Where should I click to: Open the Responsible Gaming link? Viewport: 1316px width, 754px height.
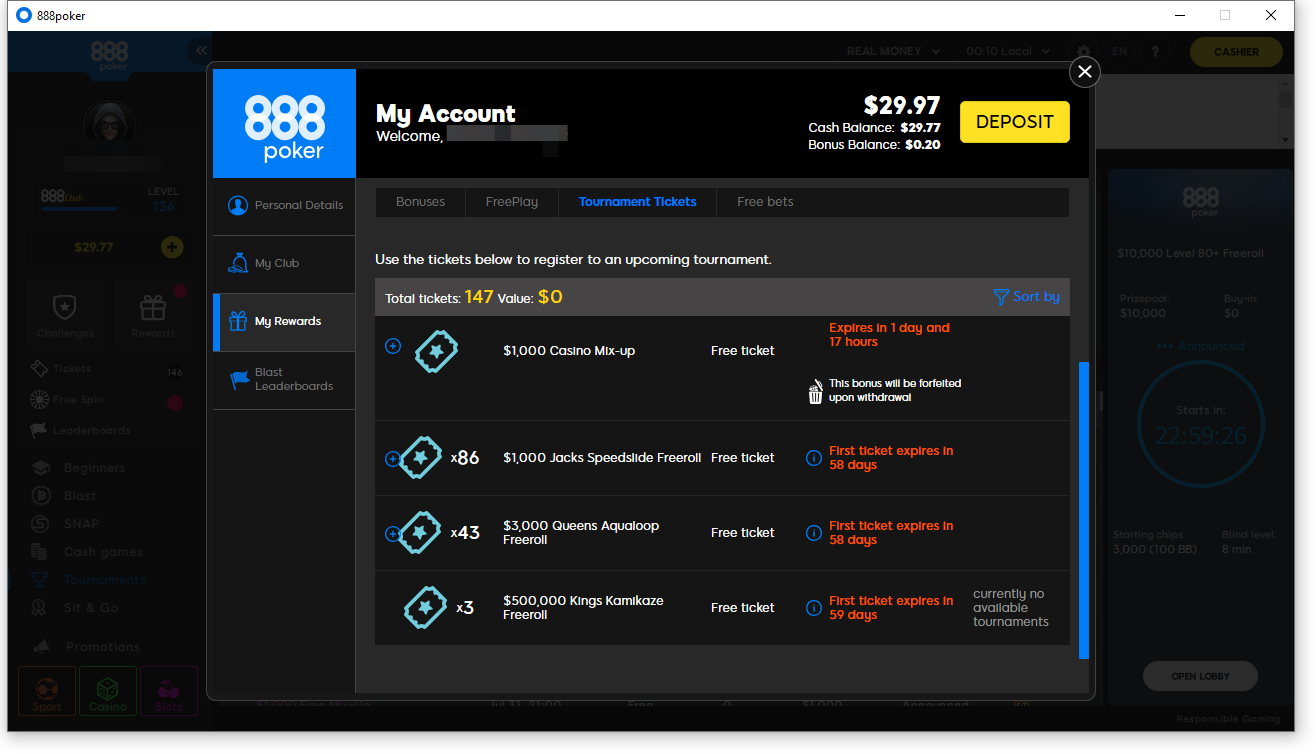click(x=1228, y=719)
